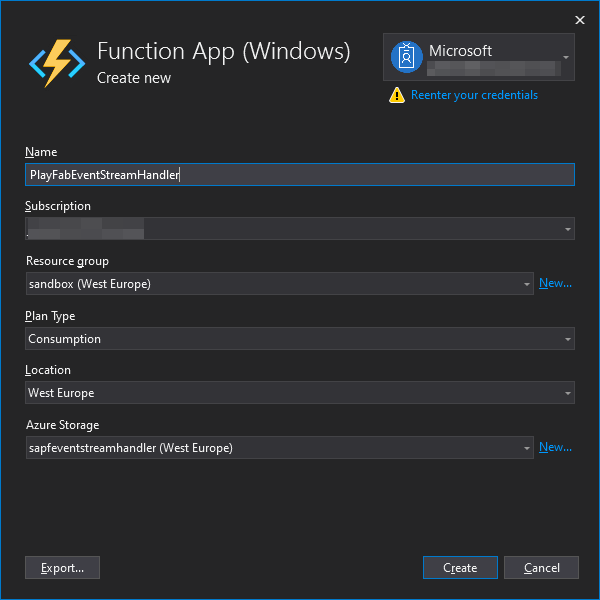Viewport: 600px width, 600px height.
Task: Click the Name field containing PlayFabEventStreamHandler
Action: coord(300,175)
